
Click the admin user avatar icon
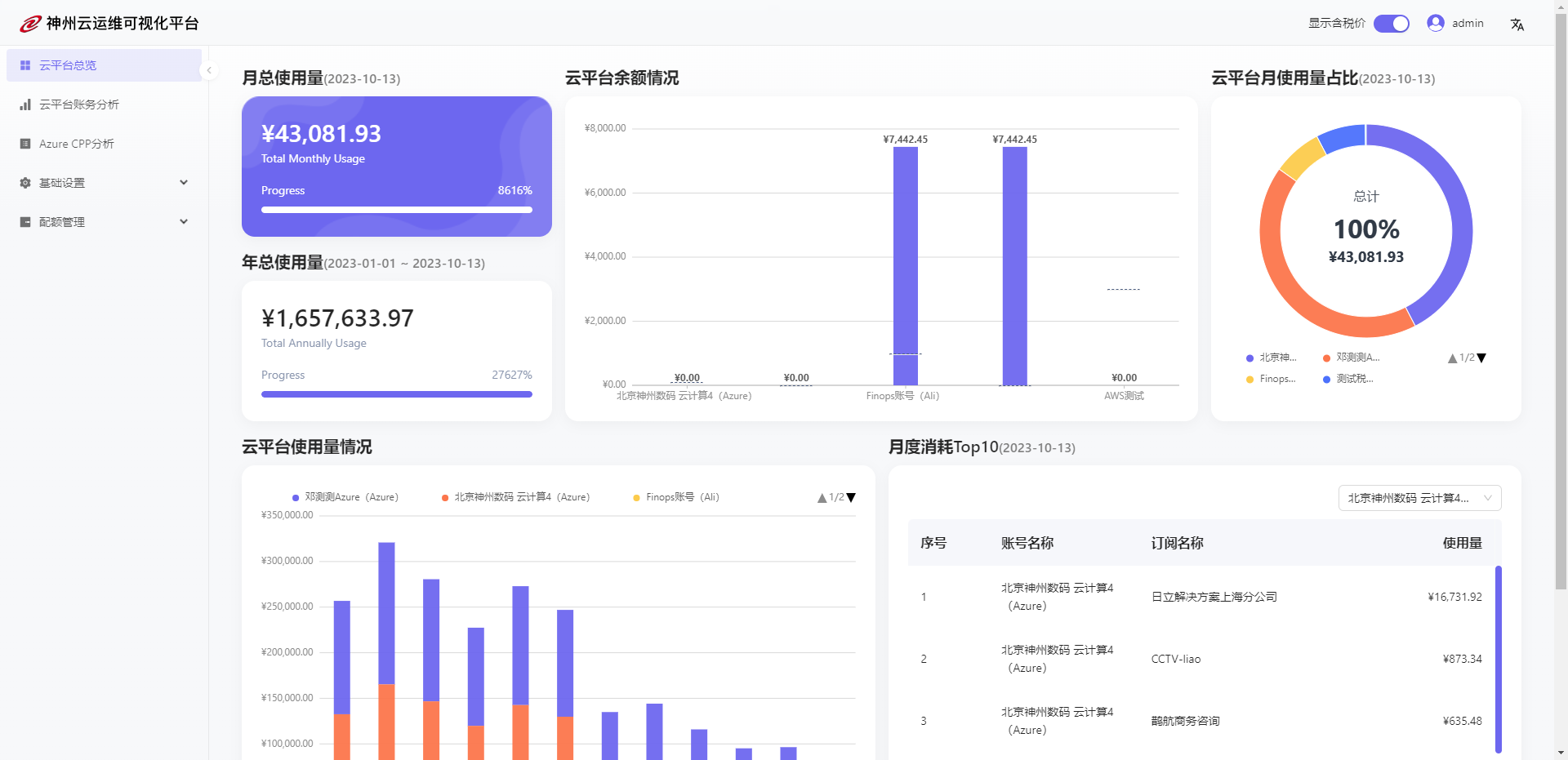click(x=1436, y=23)
